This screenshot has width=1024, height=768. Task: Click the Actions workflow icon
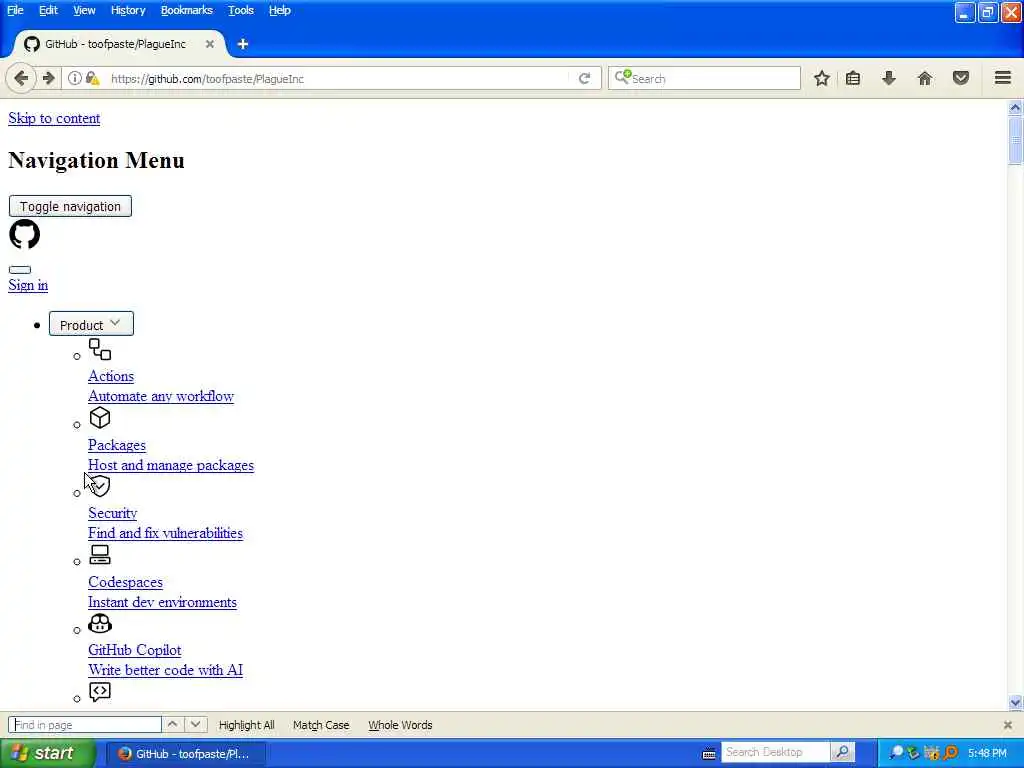(x=100, y=349)
